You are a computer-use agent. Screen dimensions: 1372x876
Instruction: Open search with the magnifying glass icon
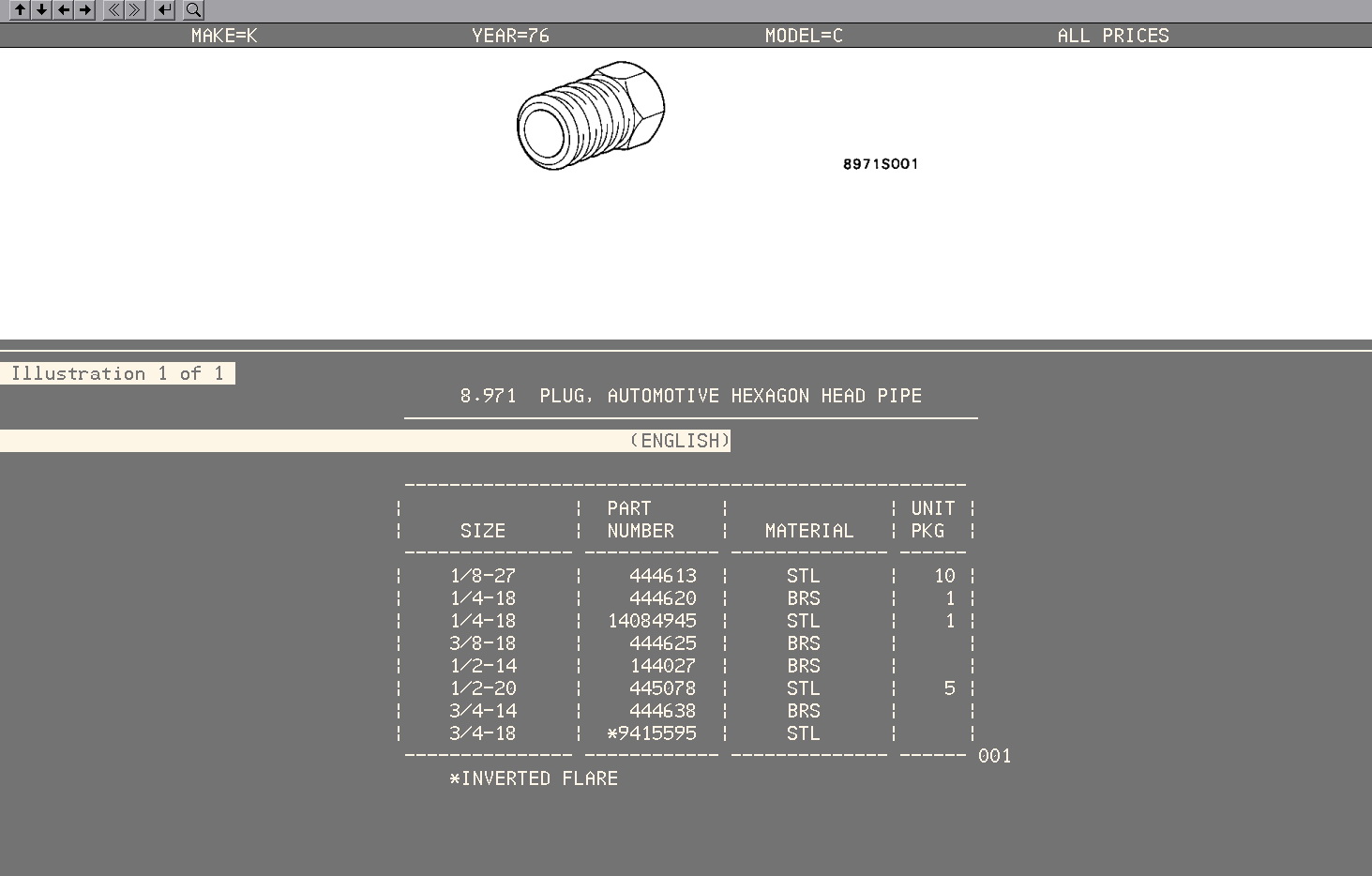click(193, 10)
